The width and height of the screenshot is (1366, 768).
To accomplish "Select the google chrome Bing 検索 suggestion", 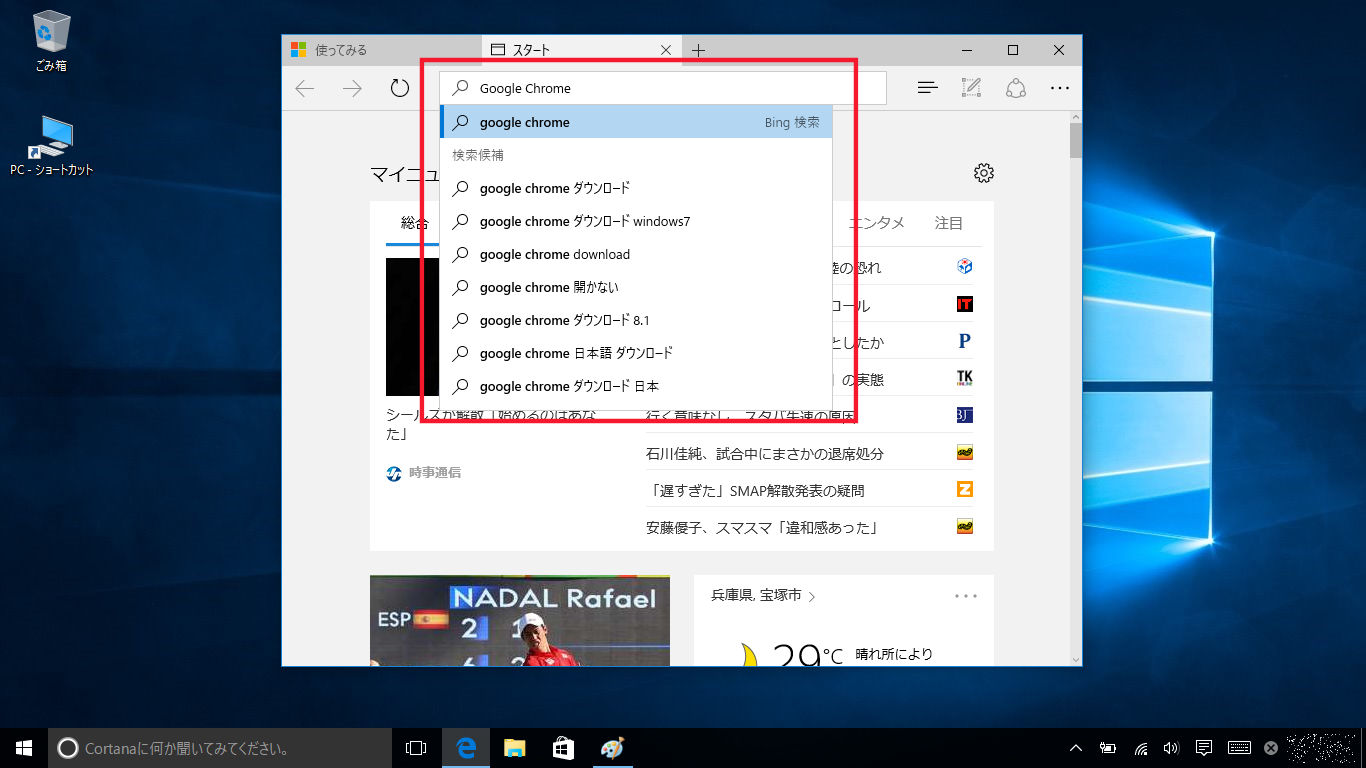I will [x=636, y=122].
